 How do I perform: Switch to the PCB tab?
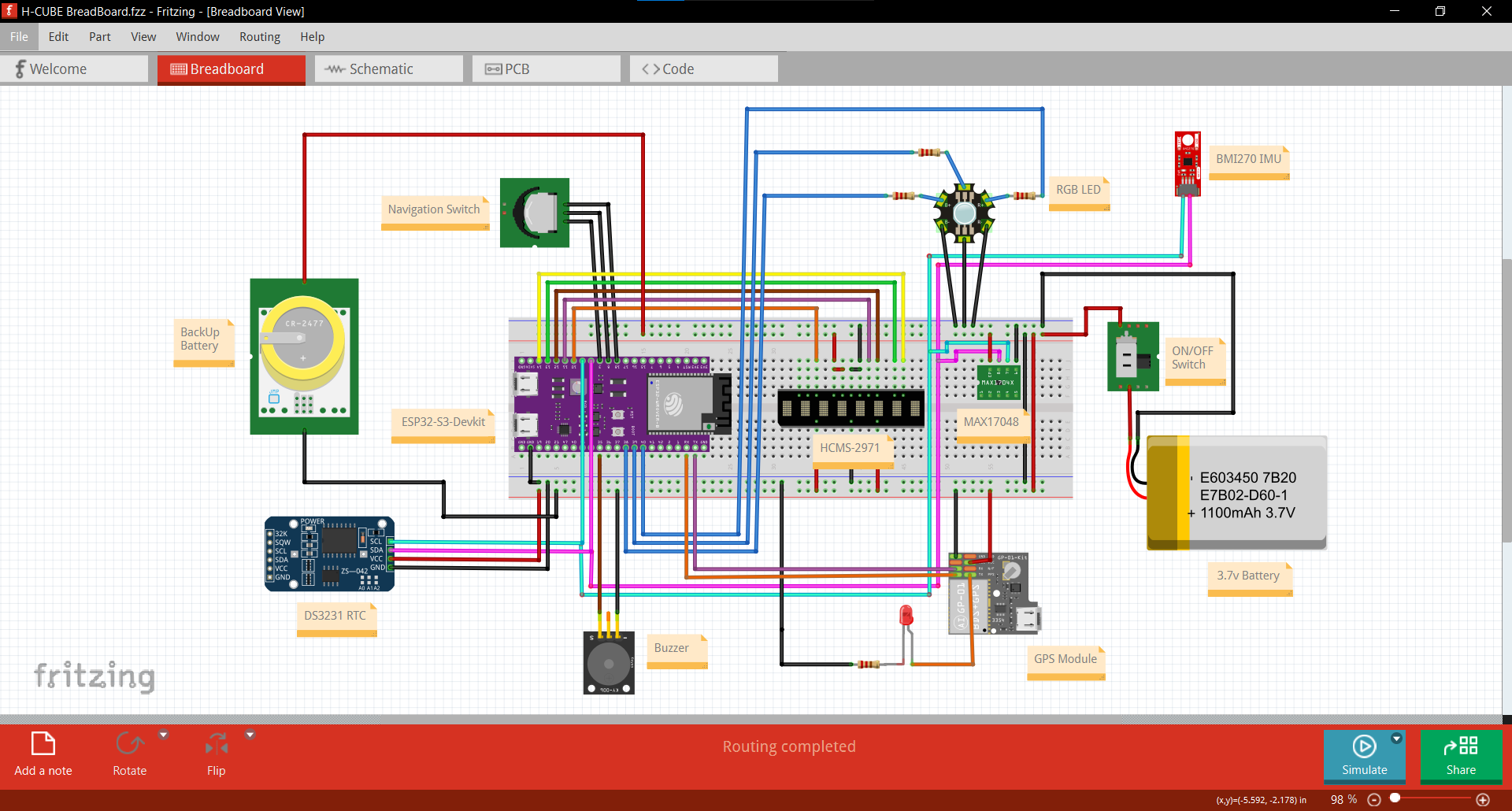pyautogui.click(x=547, y=69)
